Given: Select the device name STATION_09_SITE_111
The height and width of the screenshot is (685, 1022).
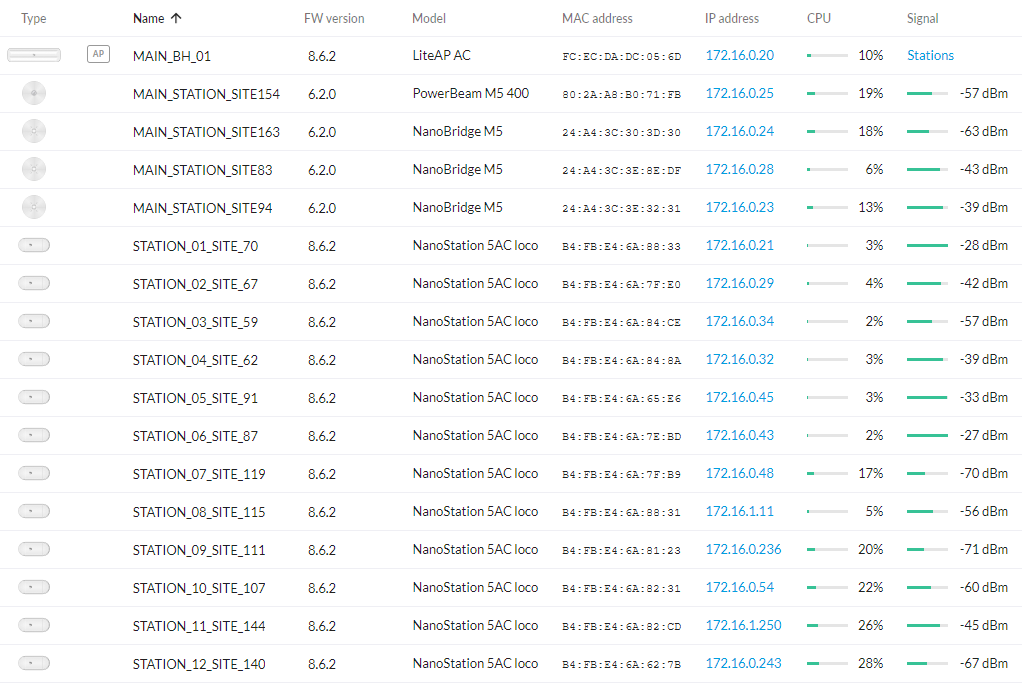Looking at the screenshot, I should pyautogui.click(x=199, y=549).
